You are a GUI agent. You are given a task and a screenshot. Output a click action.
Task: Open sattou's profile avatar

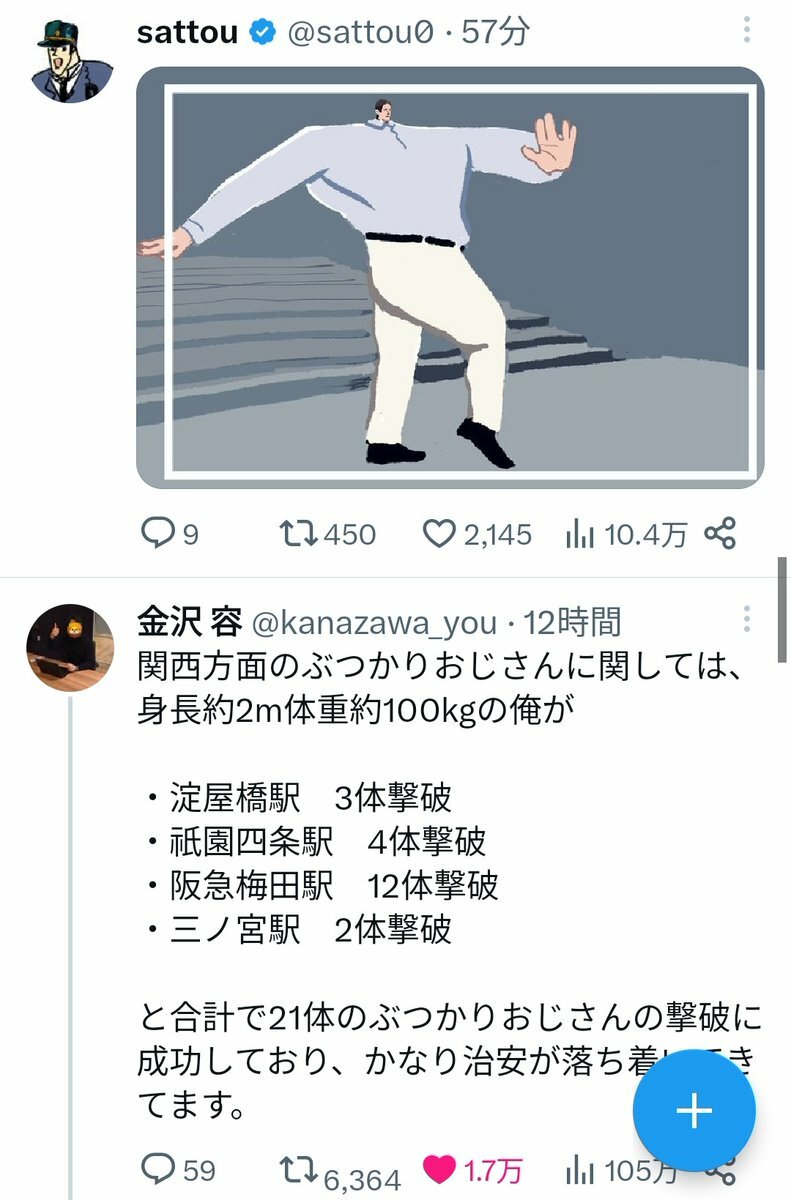[x=72, y=60]
